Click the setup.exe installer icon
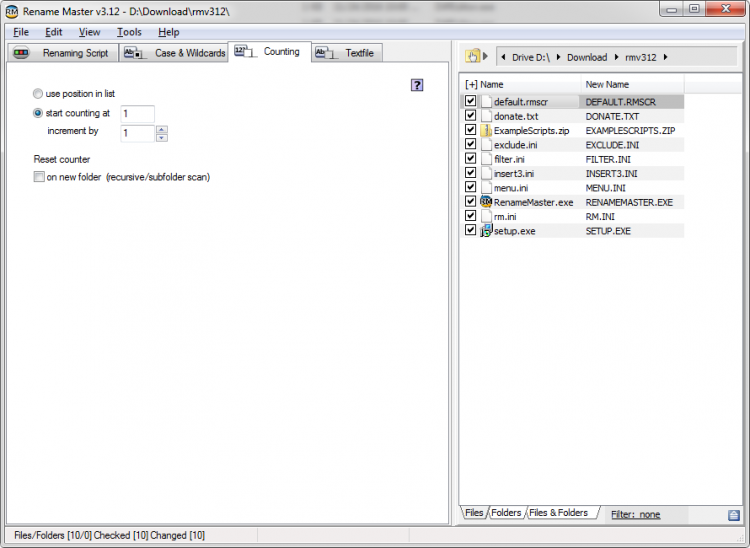750x548 pixels. pyautogui.click(x=486, y=231)
